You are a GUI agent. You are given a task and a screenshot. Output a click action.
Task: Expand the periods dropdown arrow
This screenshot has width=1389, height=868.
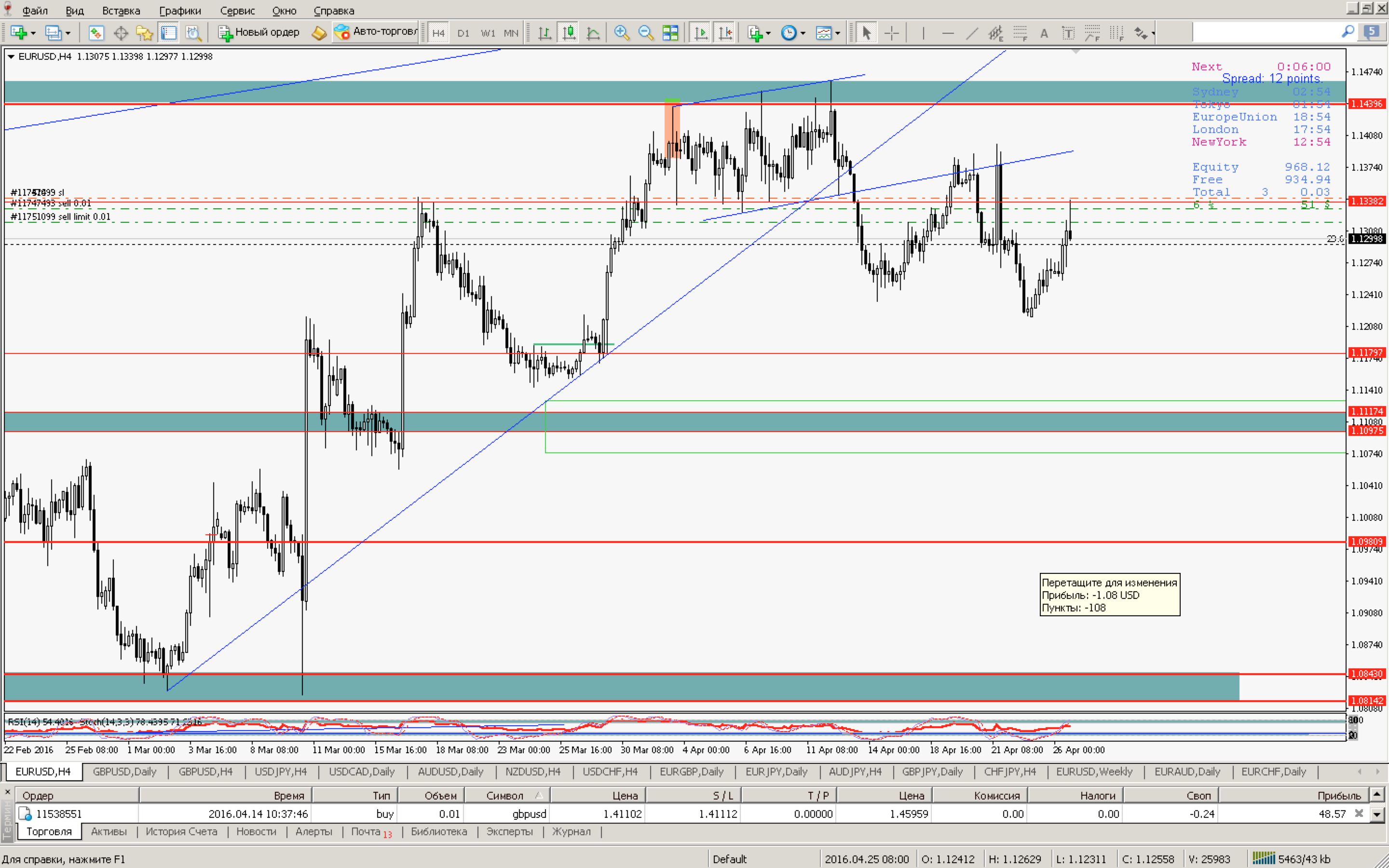point(803,33)
